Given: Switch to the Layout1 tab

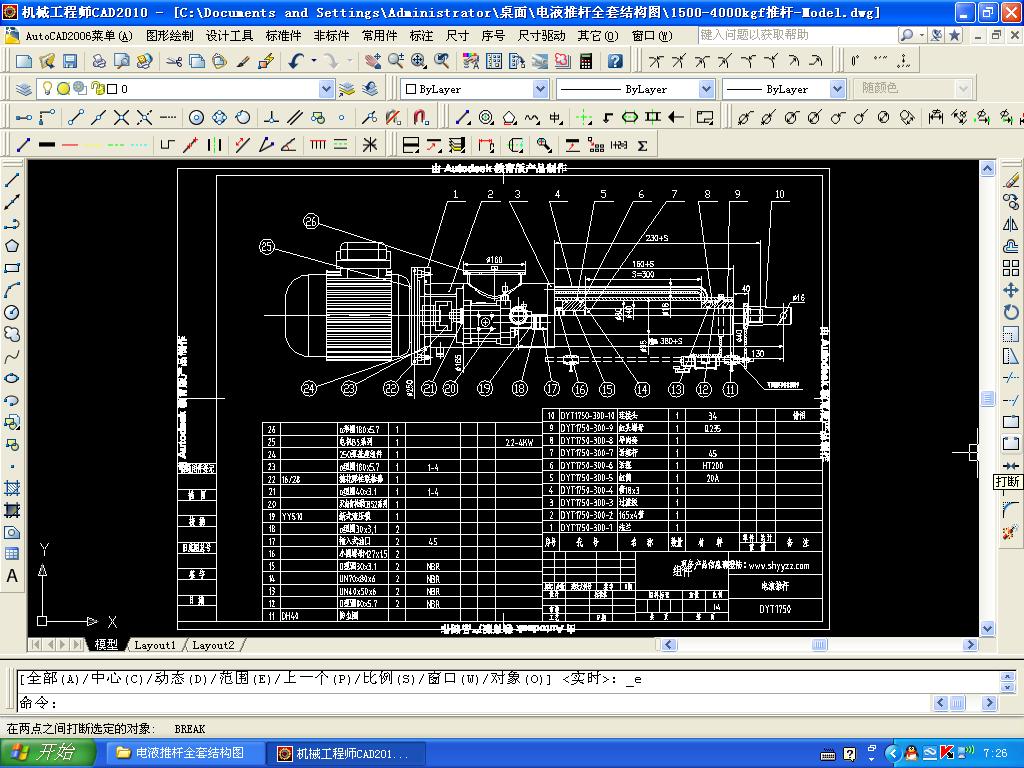Looking at the screenshot, I should tap(155, 645).
